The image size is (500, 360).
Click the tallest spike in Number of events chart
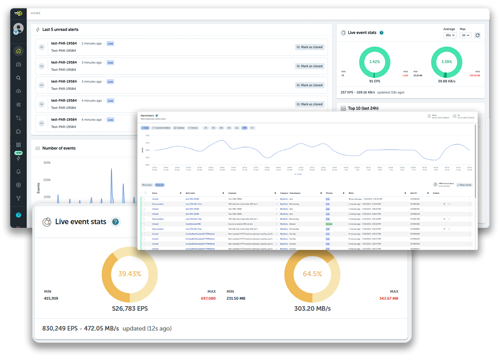[111, 185]
